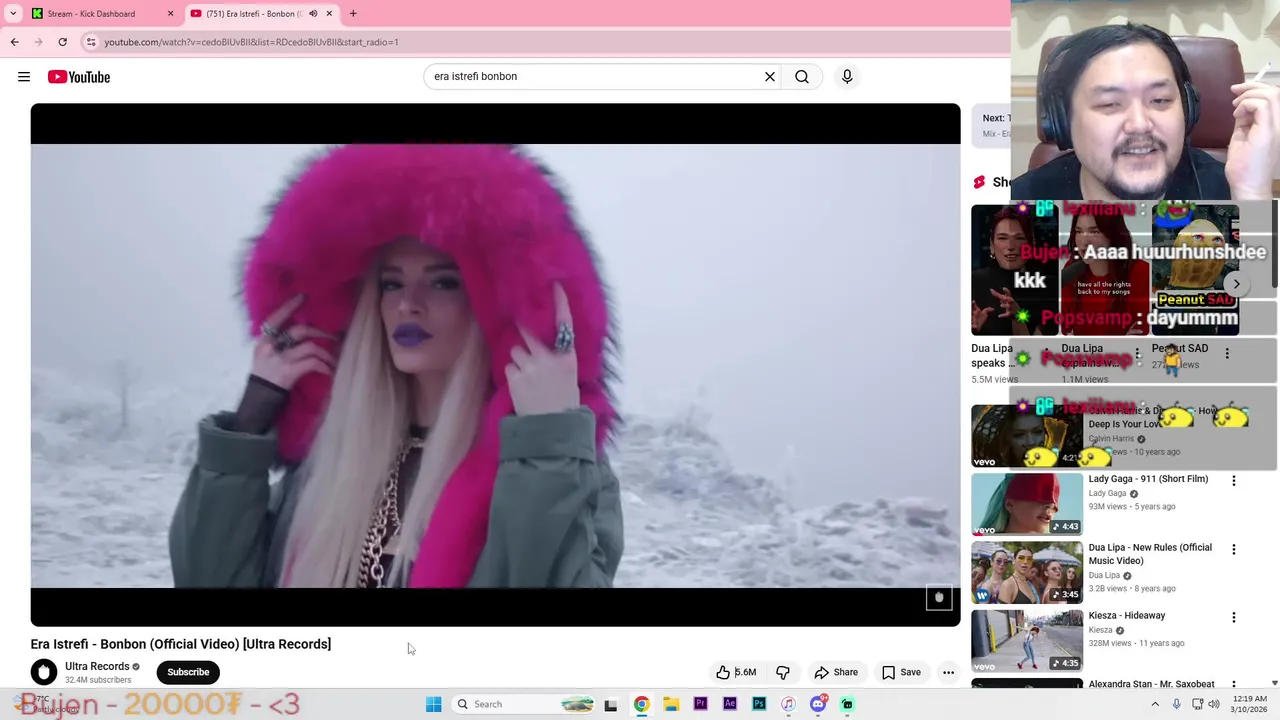Launch Photoshop from taskbar

[x=759, y=704]
